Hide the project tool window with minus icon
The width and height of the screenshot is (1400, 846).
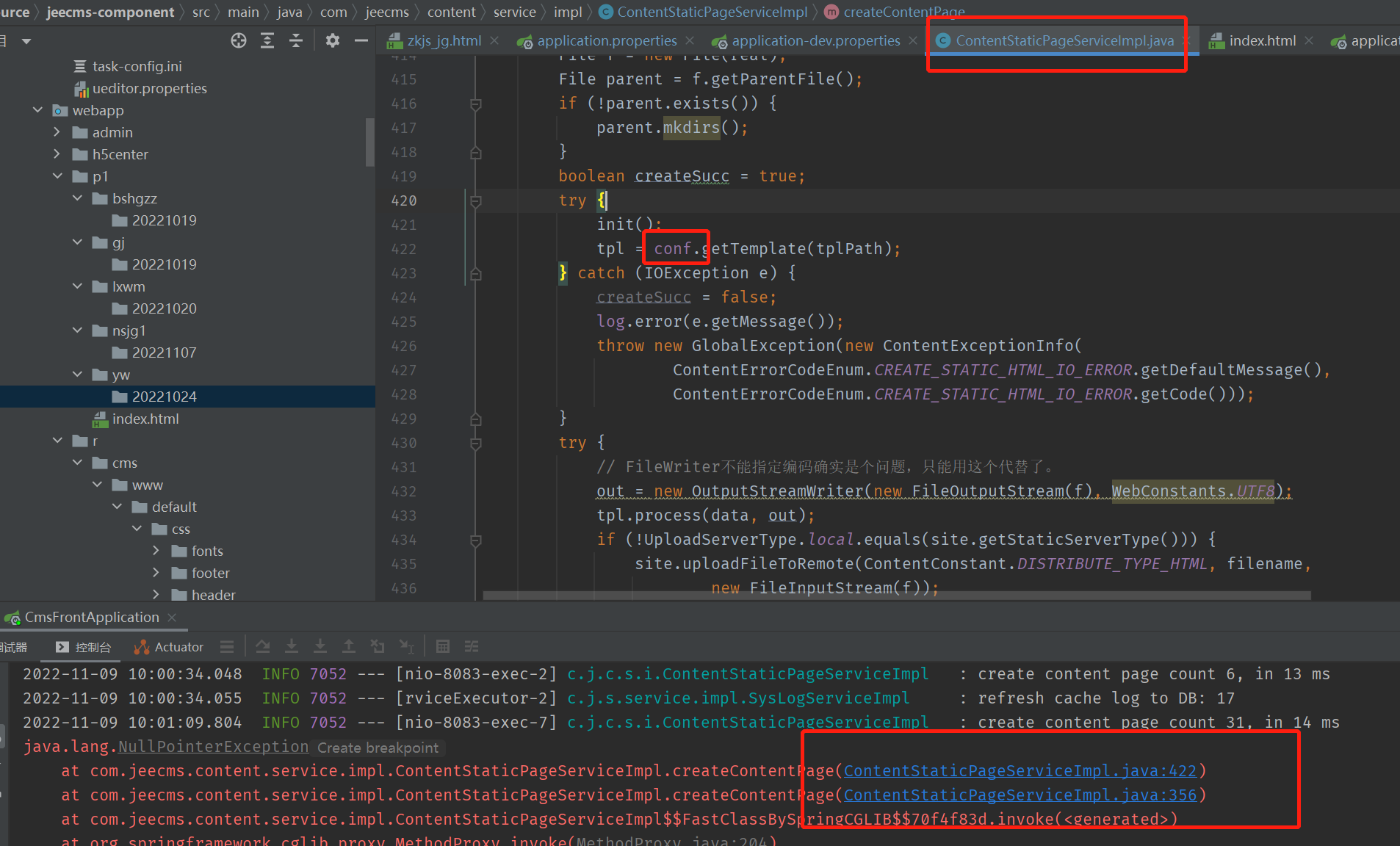[361, 40]
